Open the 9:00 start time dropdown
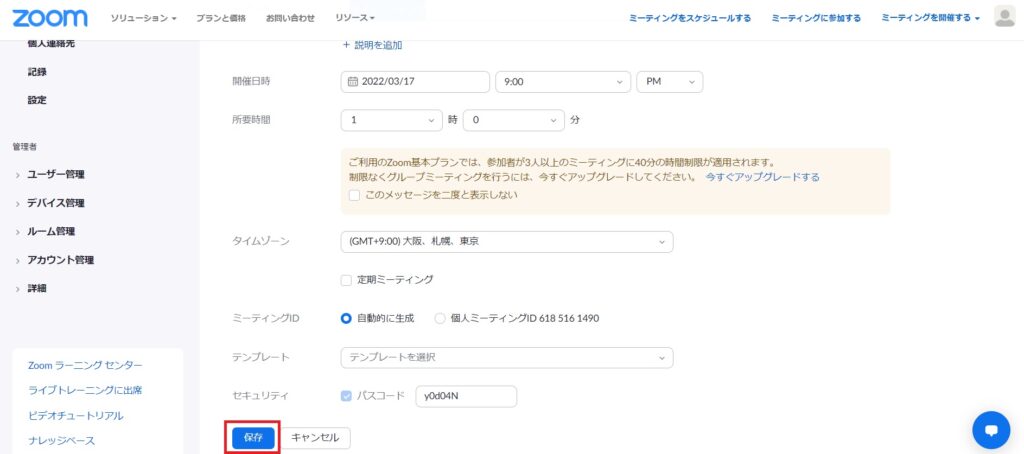 pos(563,82)
